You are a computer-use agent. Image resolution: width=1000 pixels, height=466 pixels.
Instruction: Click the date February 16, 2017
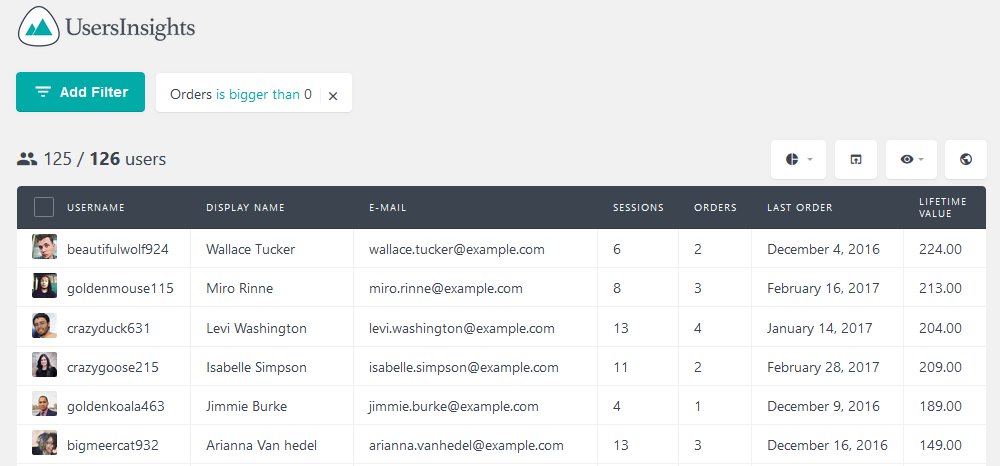pyautogui.click(x=823, y=288)
